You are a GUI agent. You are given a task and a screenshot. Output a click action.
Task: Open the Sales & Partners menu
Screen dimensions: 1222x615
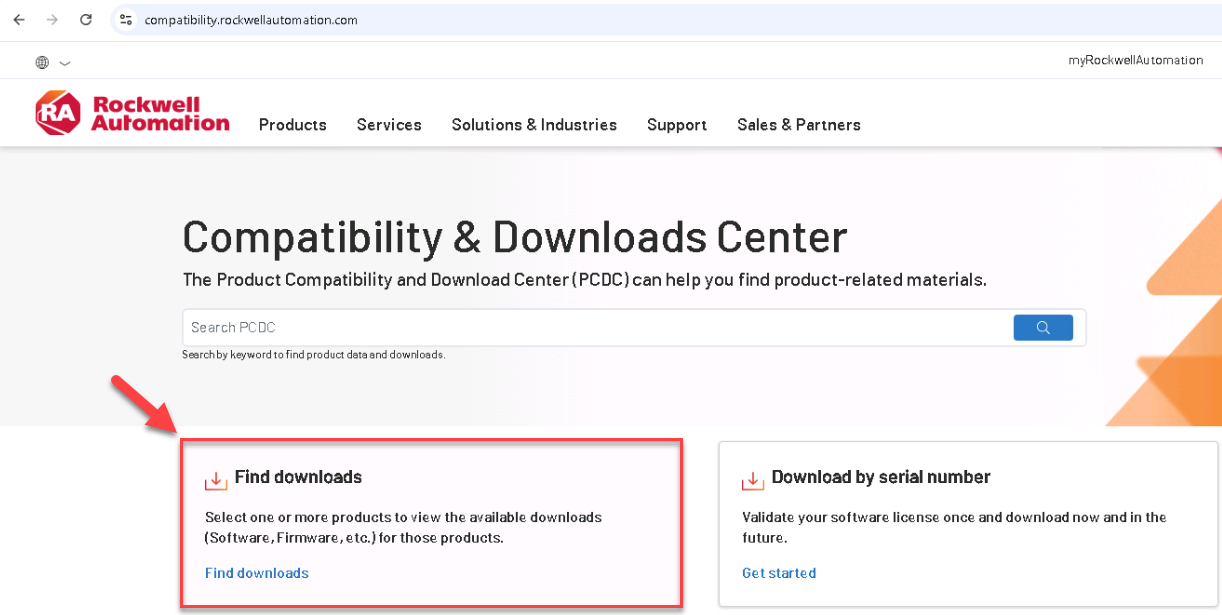tap(799, 125)
